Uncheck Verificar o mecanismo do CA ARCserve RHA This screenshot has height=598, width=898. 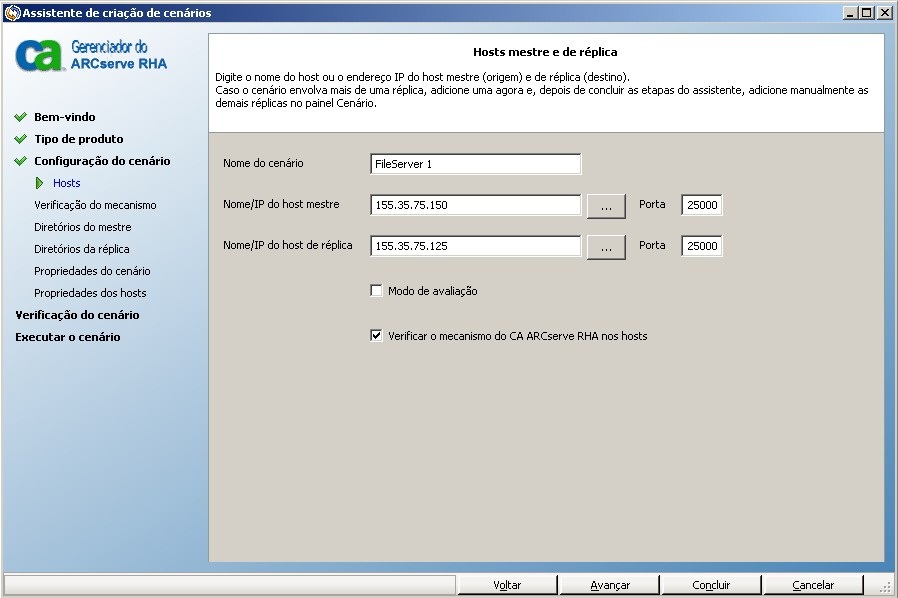point(376,336)
